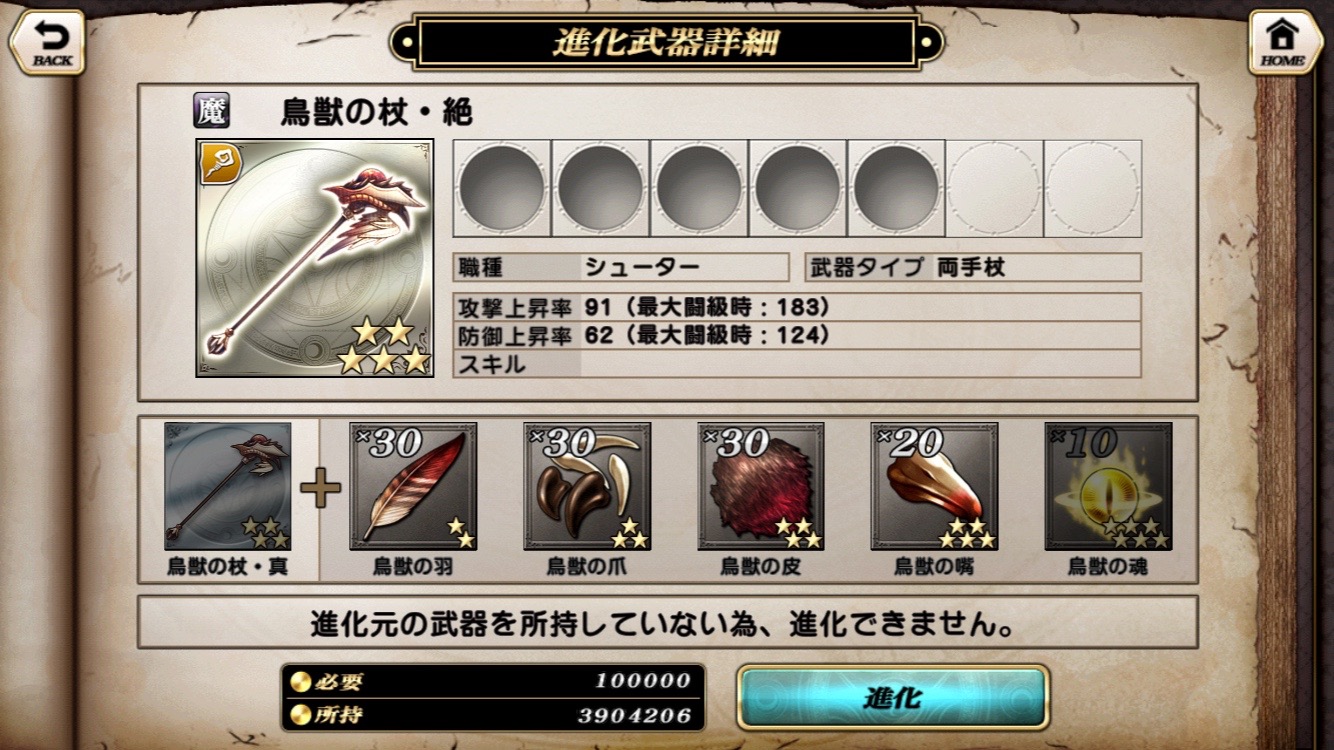Tap the 鳥獣の羽 feather material icon
This screenshot has width=1334, height=750.
tap(413, 486)
